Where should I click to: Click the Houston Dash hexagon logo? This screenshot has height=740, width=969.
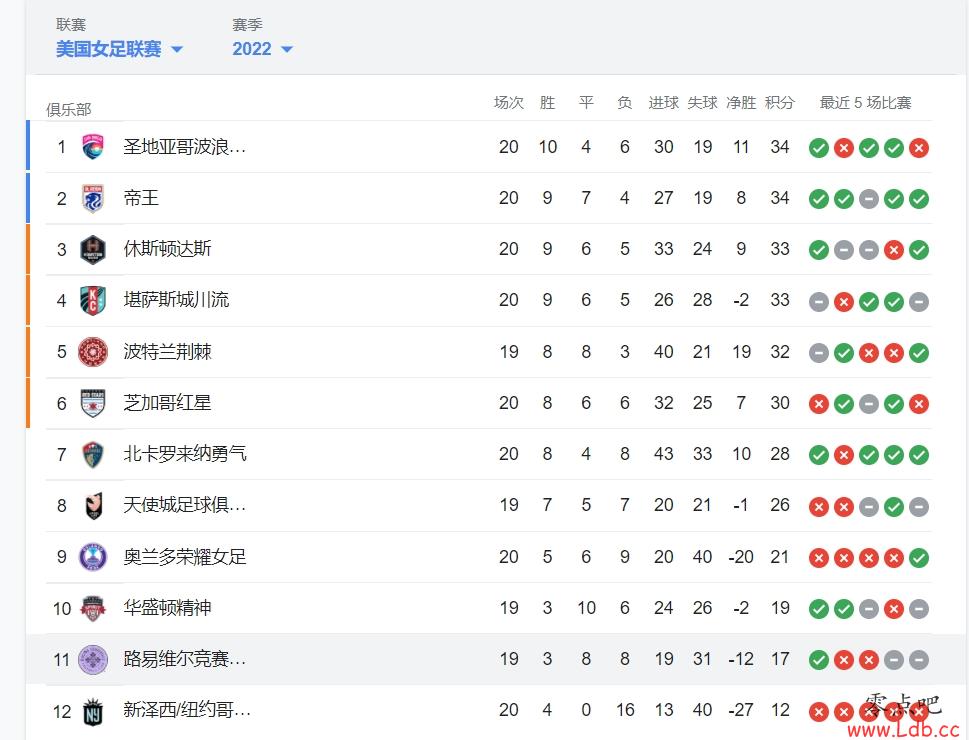(93, 250)
